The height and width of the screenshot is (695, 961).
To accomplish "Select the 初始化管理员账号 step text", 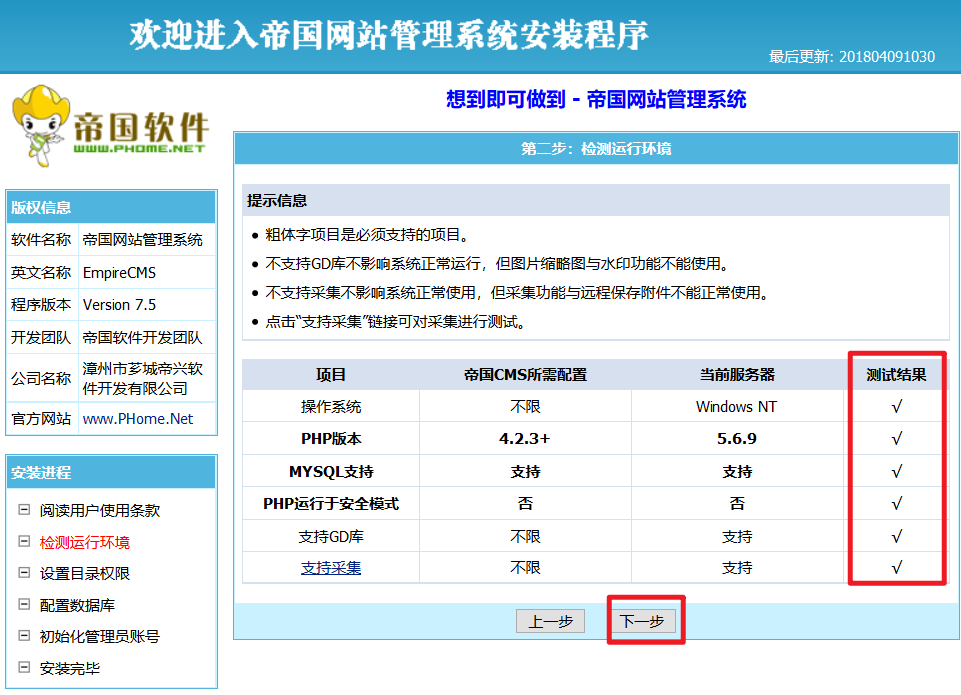I will click(x=100, y=637).
